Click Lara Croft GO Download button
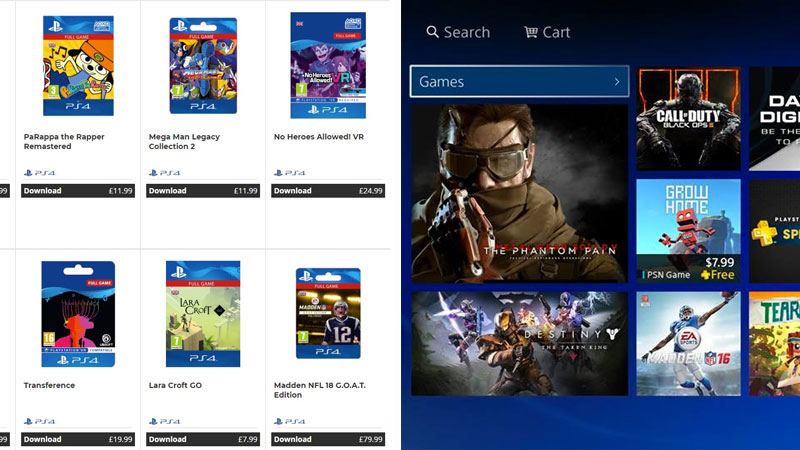 [203, 439]
